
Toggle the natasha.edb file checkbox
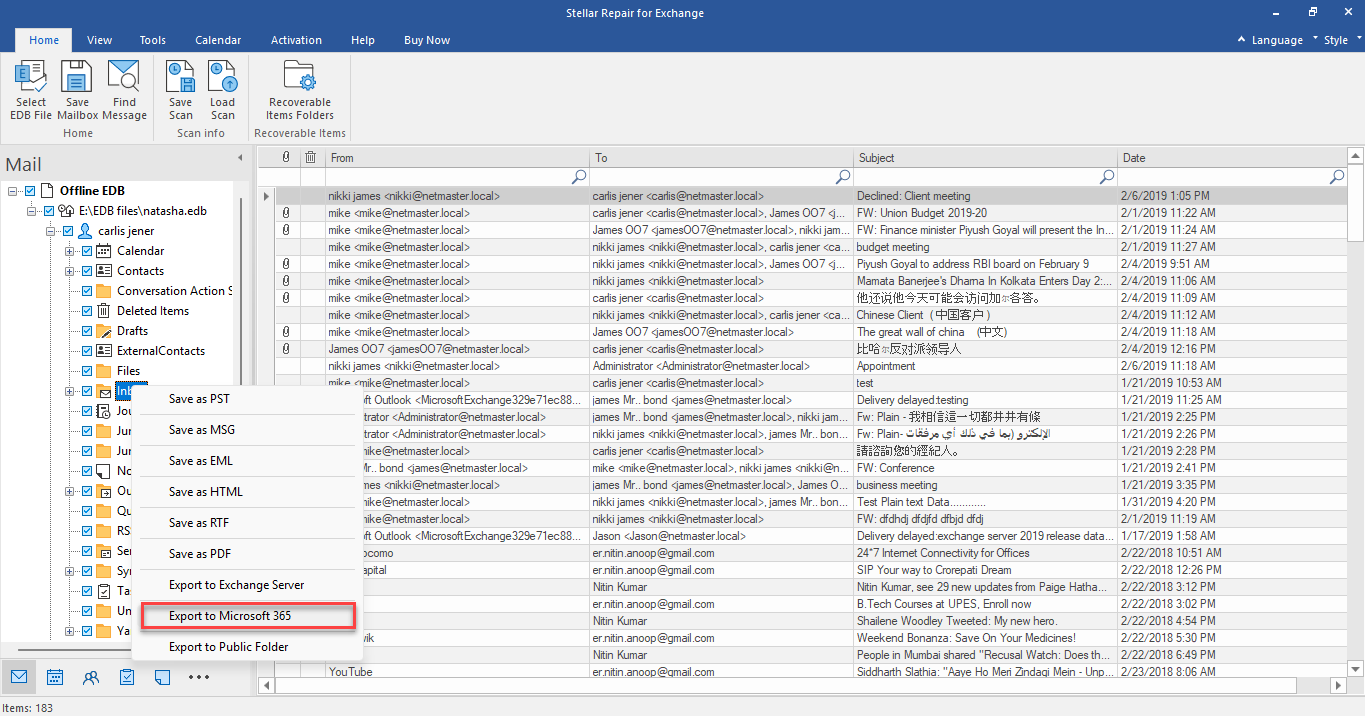tap(49, 211)
